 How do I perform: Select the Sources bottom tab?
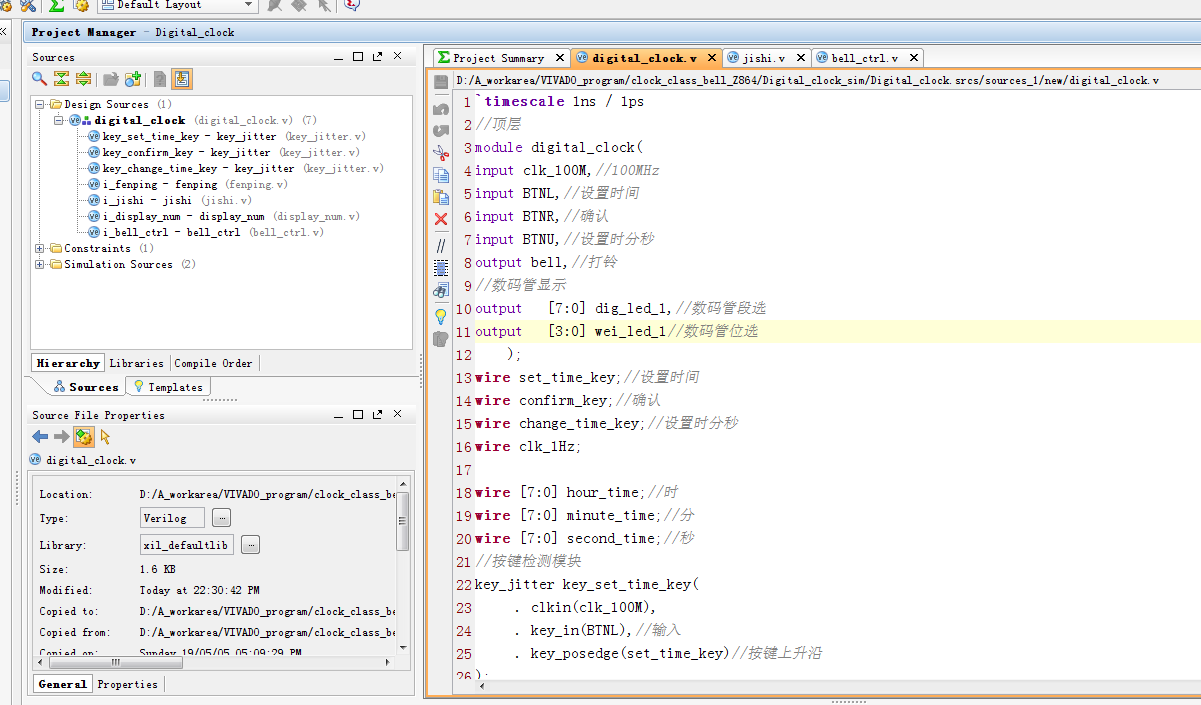click(x=86, y=387)
